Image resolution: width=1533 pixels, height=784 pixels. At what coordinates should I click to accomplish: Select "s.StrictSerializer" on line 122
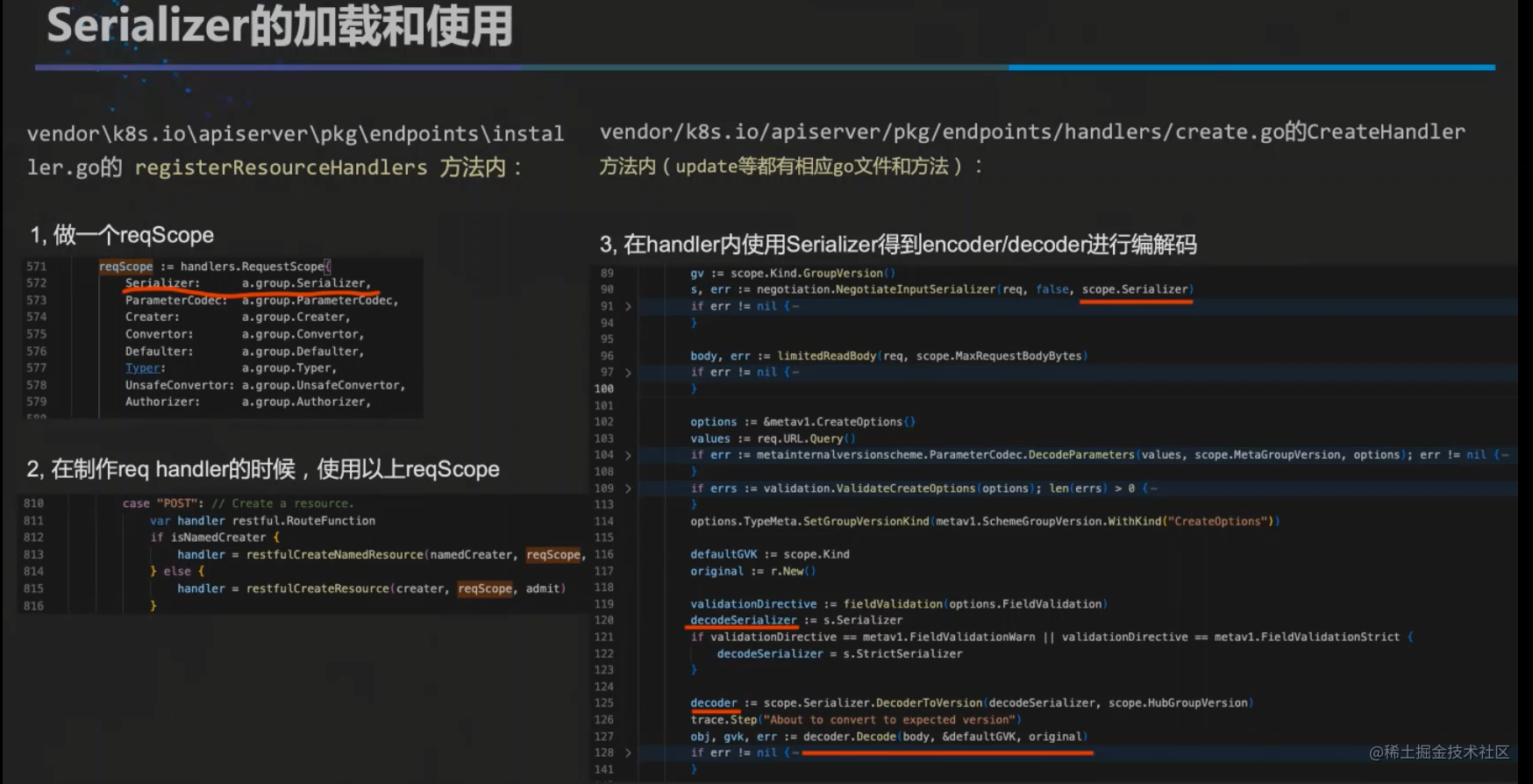coord(902,654)
